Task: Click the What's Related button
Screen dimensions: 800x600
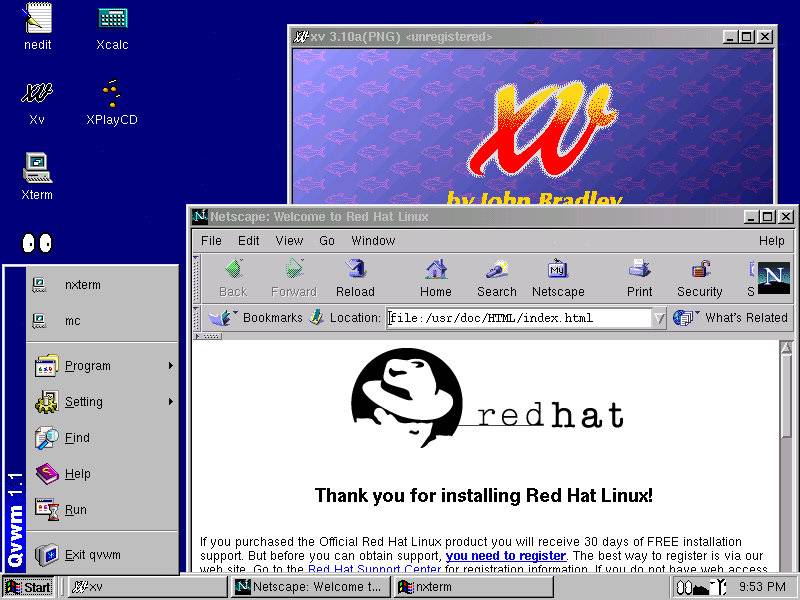Action: [x=730, y=317]
